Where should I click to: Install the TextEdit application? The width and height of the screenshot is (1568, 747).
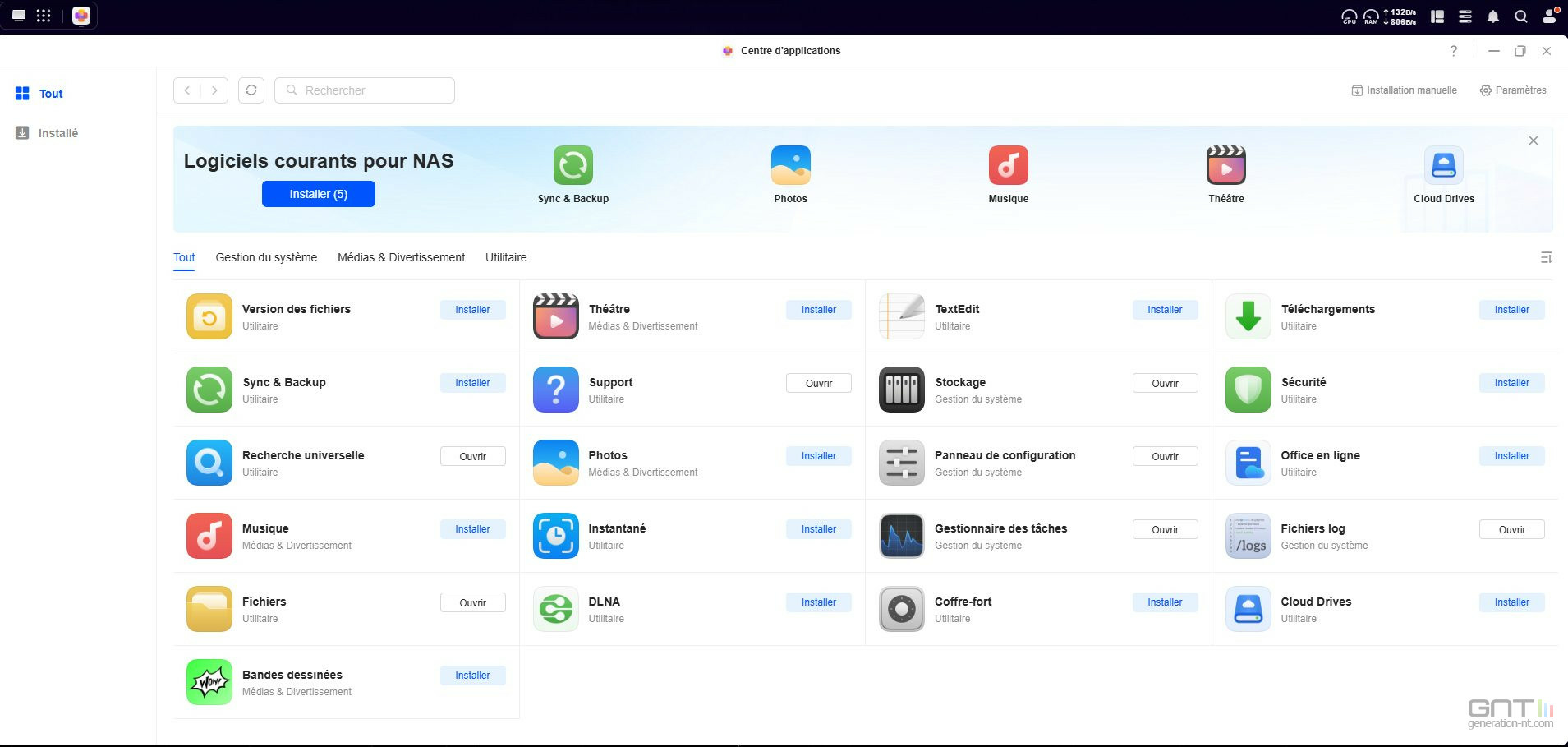tap(1165, 310)
